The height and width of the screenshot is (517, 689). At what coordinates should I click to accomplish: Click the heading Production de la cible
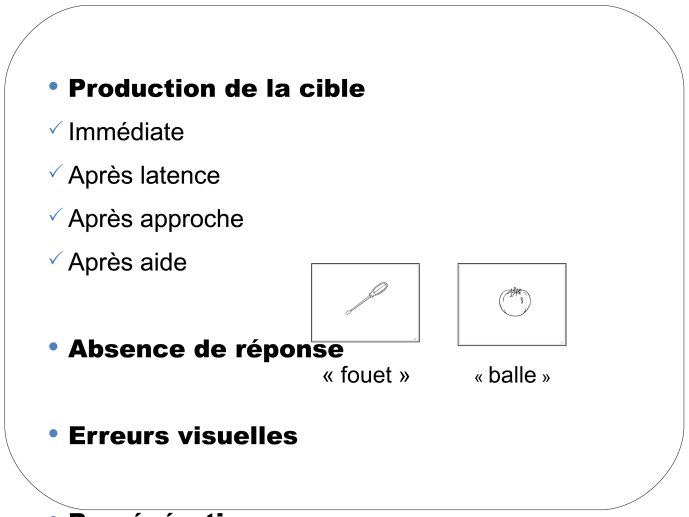(217, 88)
